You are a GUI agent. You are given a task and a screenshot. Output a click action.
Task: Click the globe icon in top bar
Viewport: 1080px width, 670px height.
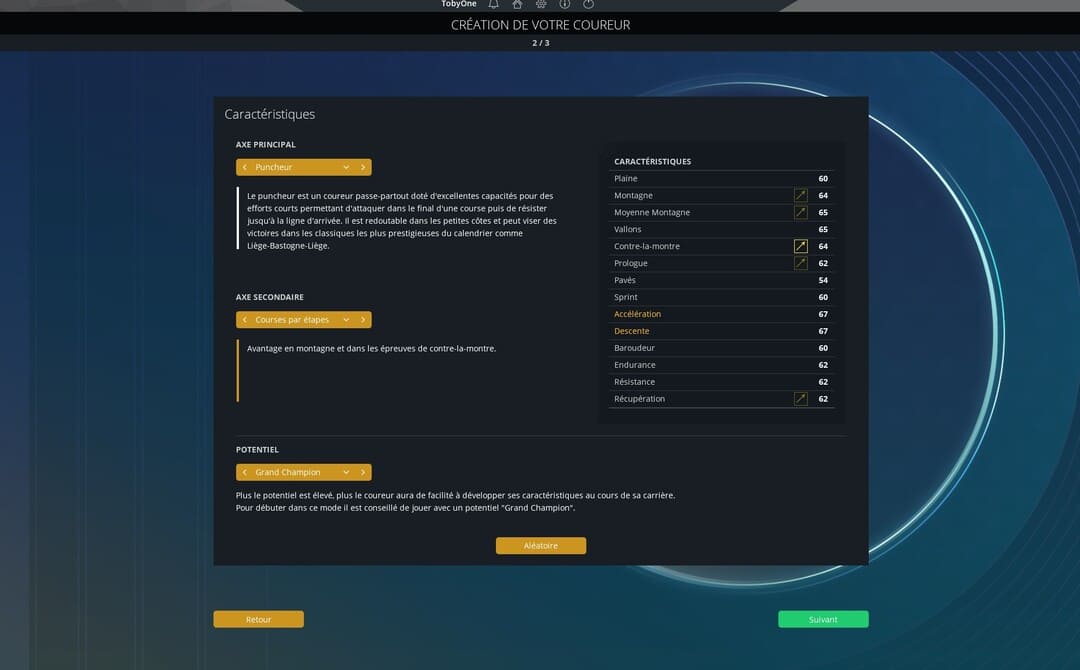point(541,5)
